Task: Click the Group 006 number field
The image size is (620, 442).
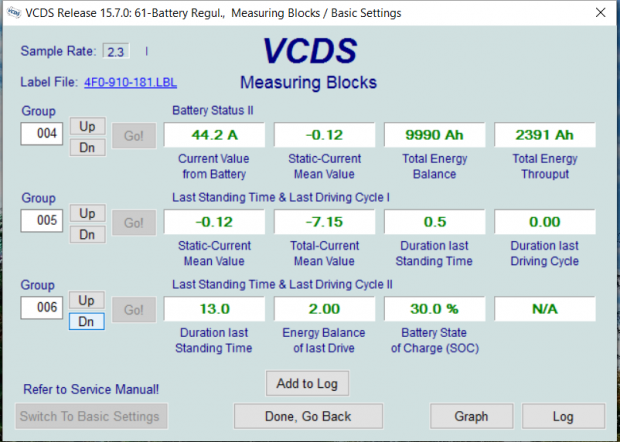Action: pyautogui.click(x=42, y=308)
